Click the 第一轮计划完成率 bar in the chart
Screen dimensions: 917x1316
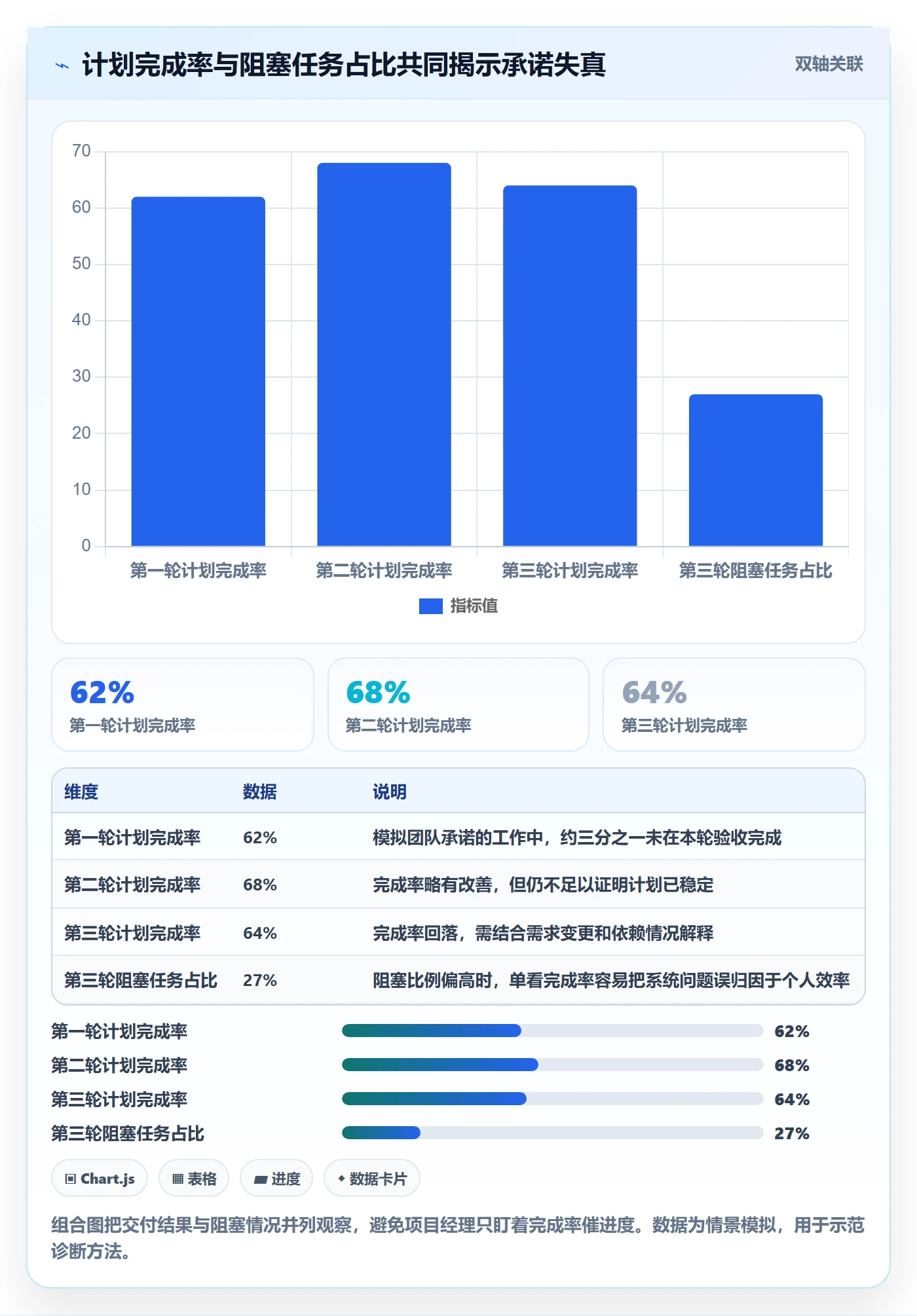pos(198,371)
